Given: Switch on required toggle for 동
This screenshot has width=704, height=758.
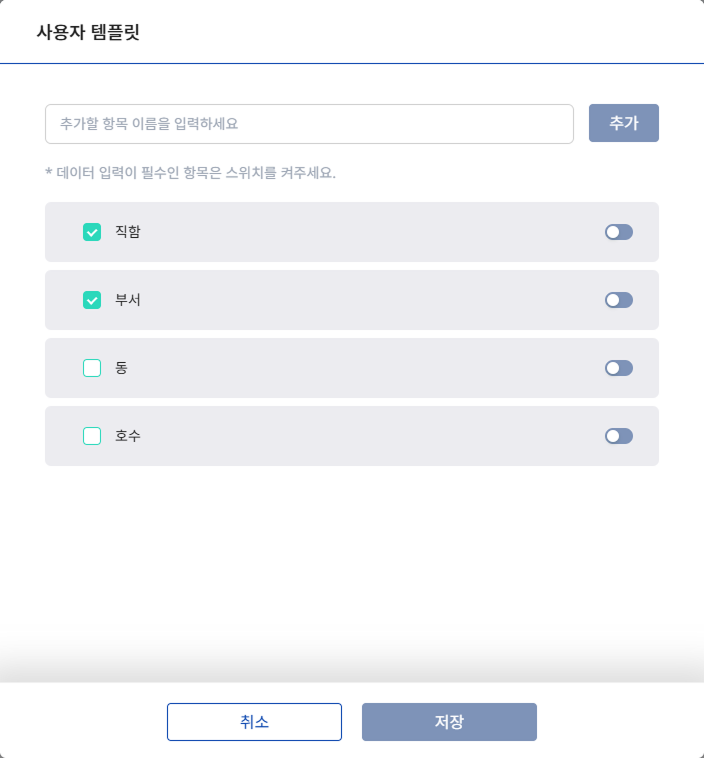Looking at the screenshot, I should coord(618,368).
